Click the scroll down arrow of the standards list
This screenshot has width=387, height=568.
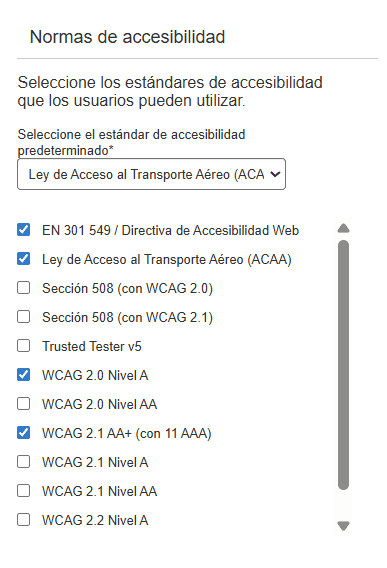point(343,526)
